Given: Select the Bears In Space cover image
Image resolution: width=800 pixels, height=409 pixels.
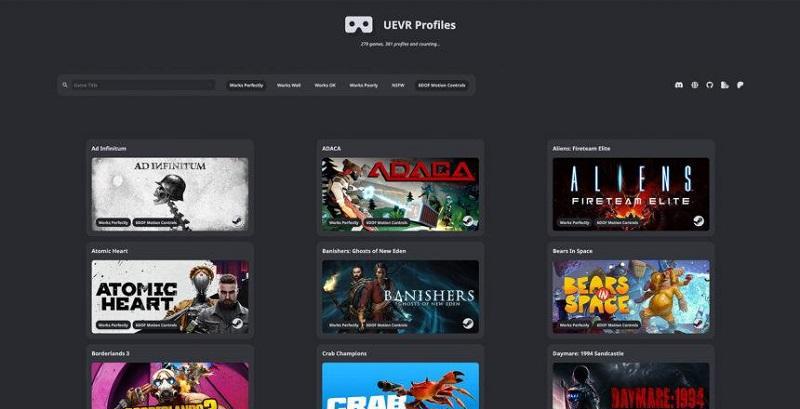Looking at the screenshot, I should pyautogui.click(x=631, y=297).
